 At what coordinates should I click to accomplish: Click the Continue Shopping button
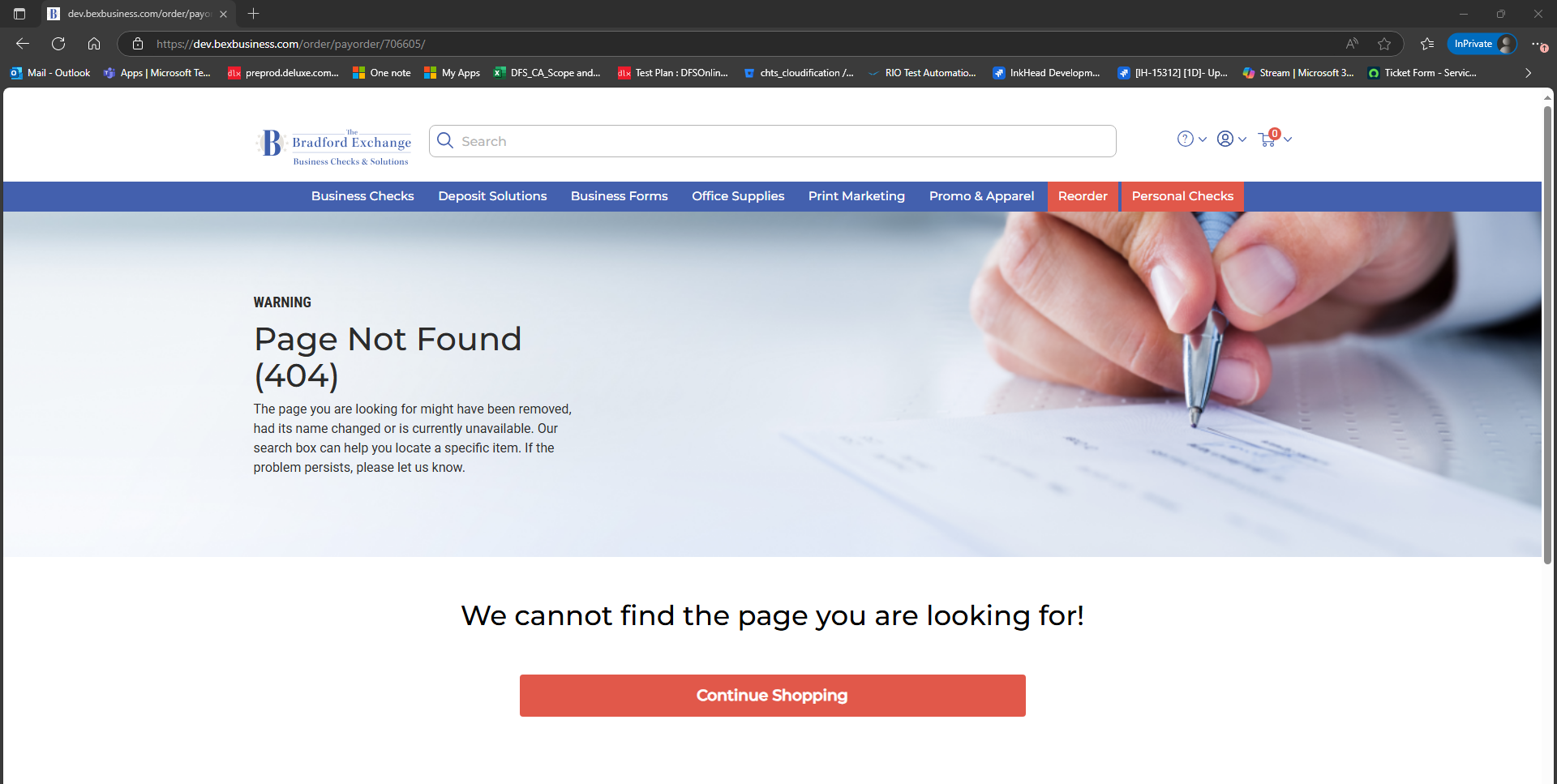772,696
